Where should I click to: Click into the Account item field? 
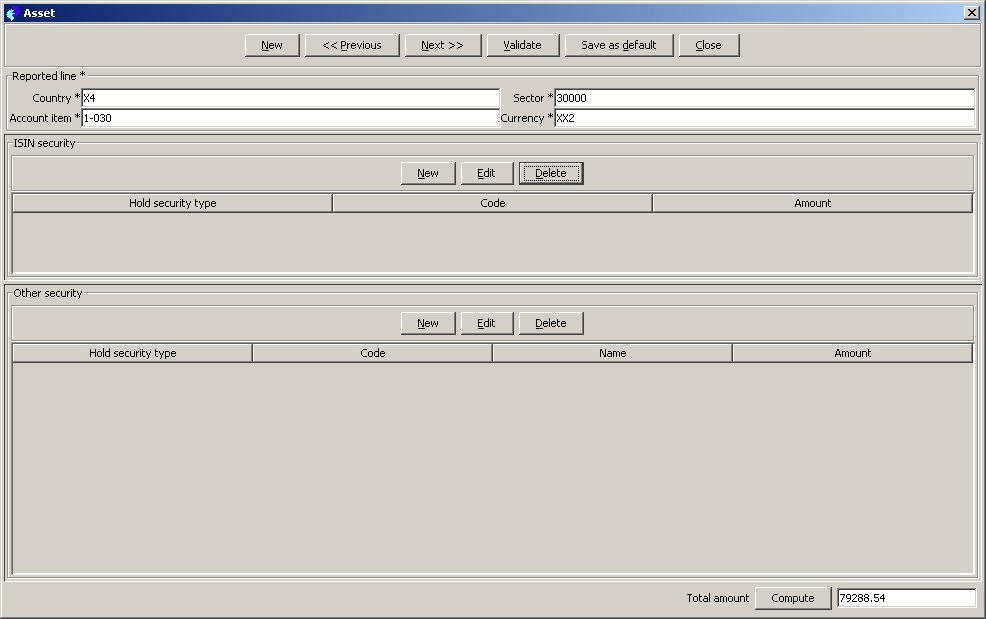[x=290, y=118]
